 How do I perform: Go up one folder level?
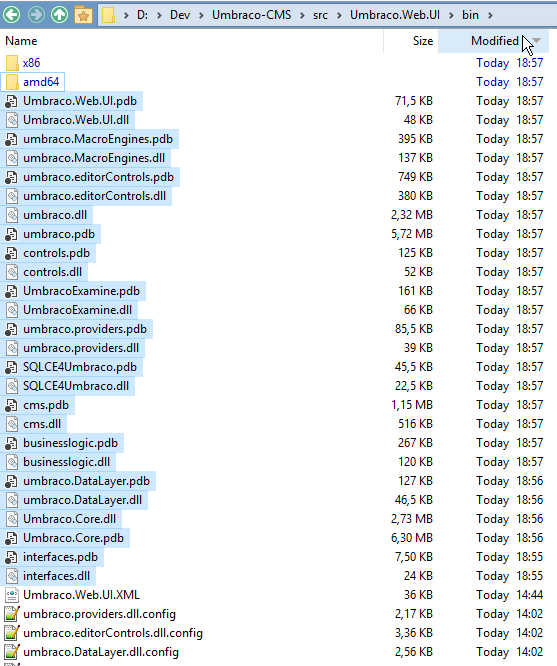coord(59,15)
